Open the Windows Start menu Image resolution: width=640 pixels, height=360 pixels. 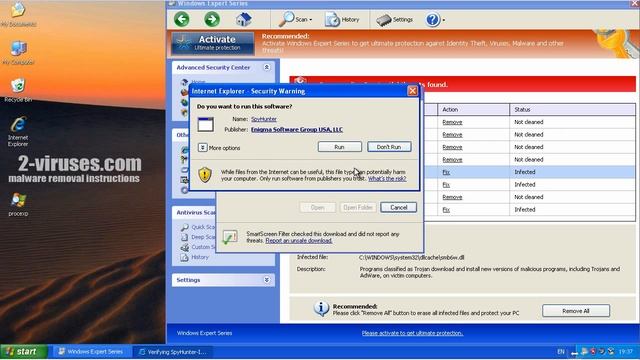pyautogui.click(x=23, y=351)
